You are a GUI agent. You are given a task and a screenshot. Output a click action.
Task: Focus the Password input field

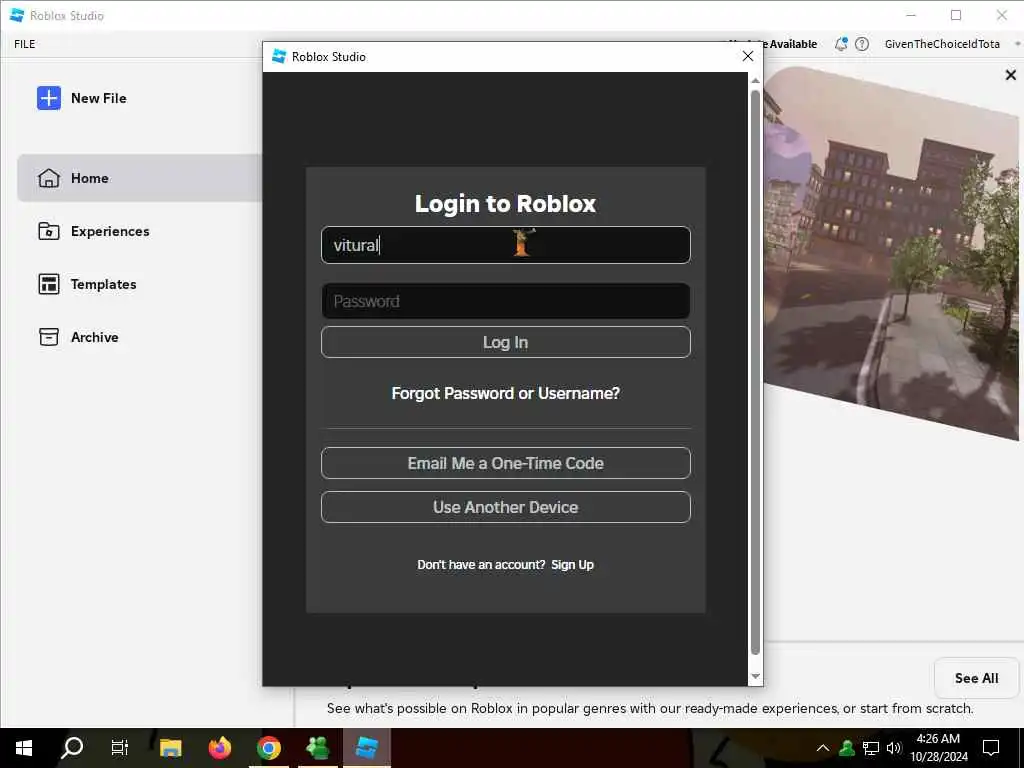(x=505, y=301)
